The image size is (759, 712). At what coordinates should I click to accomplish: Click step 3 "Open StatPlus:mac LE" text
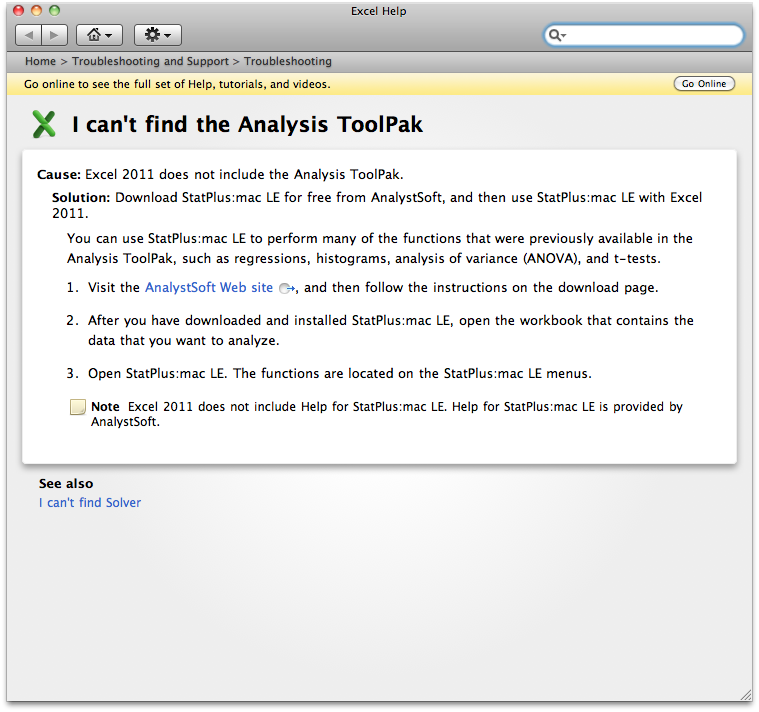pos(340,374)
